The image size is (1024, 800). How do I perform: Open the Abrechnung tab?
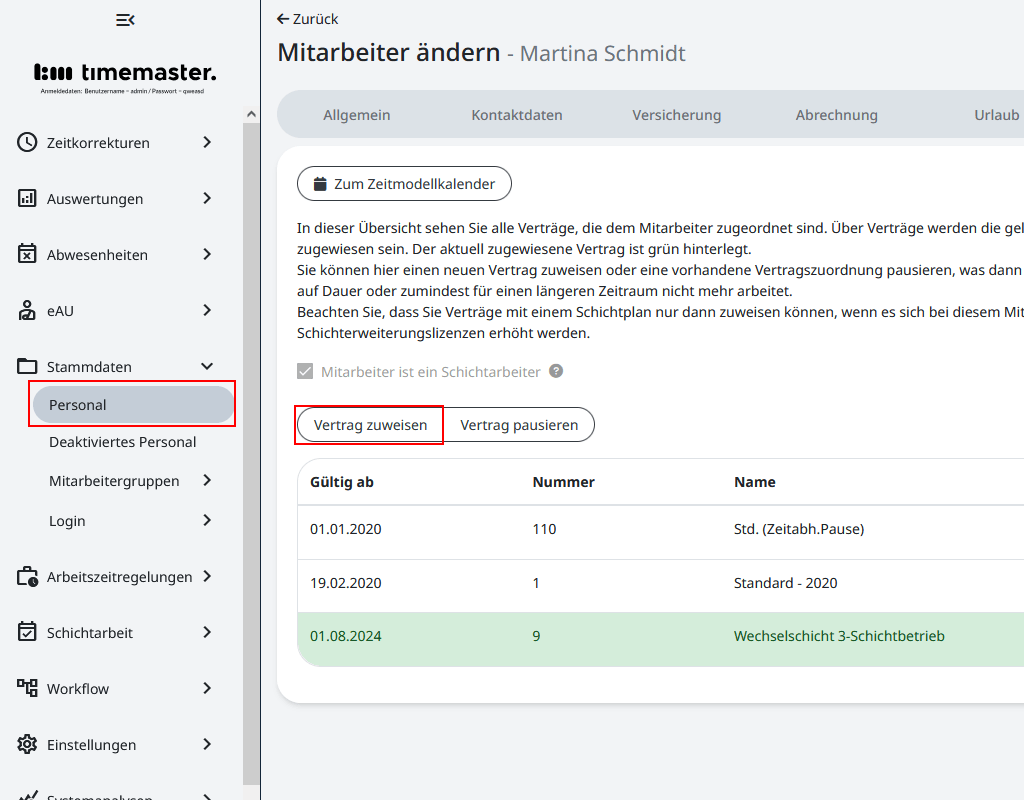836,114
